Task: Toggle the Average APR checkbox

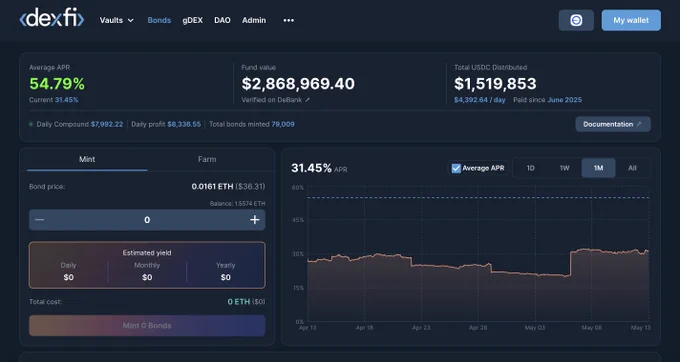Action: pyautogui.click(x=456, y=168)
